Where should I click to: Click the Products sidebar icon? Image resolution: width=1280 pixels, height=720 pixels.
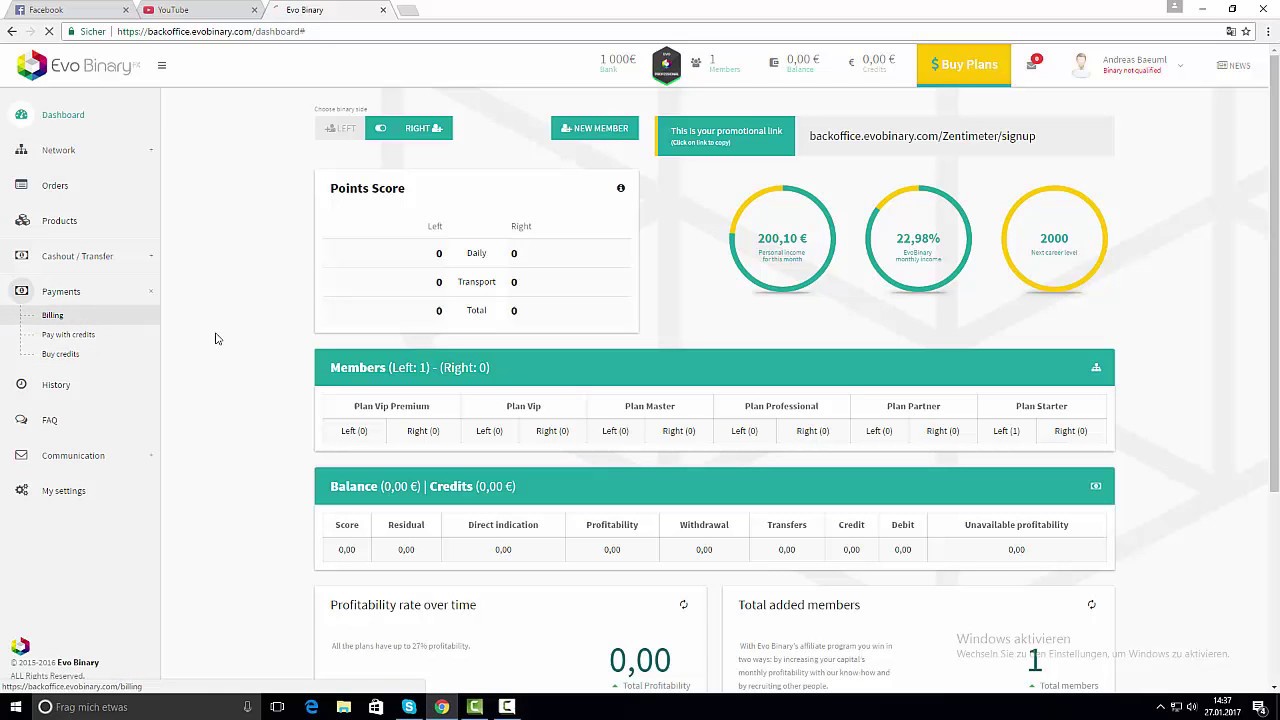coord(21,220)
